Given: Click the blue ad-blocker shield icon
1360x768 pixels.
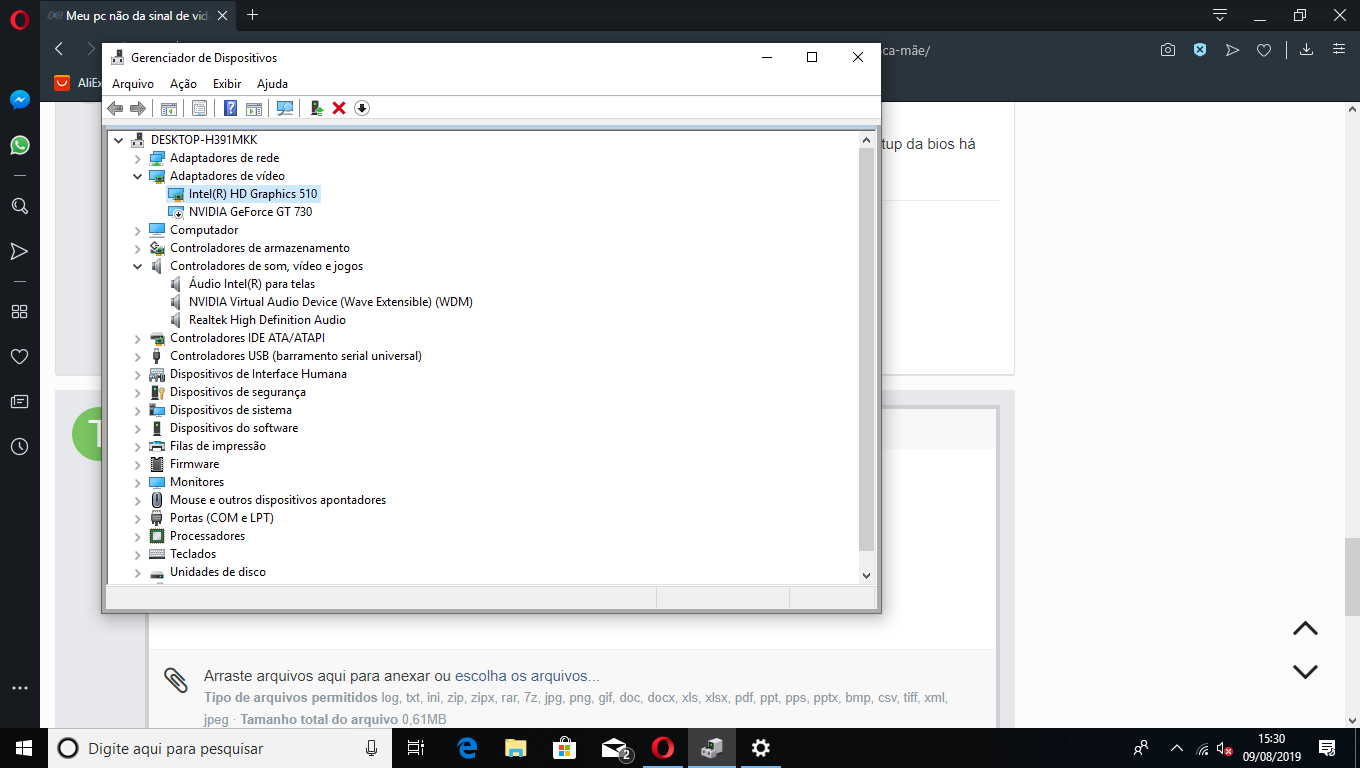Looking at the screenshot, I should (1200, 49).
